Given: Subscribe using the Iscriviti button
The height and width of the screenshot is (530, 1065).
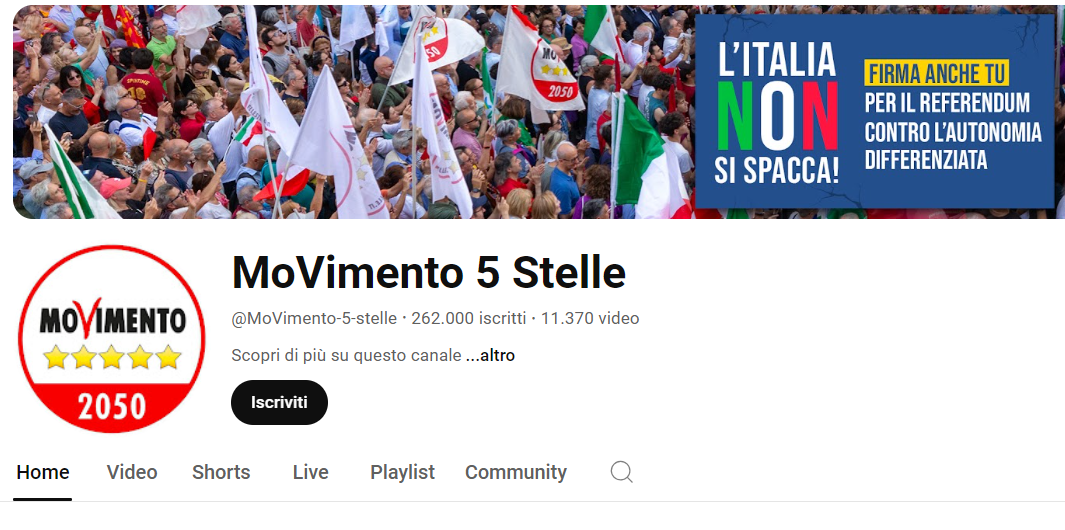Looking at the screenshot, I should pyautogui.click(x=279, y=402).
